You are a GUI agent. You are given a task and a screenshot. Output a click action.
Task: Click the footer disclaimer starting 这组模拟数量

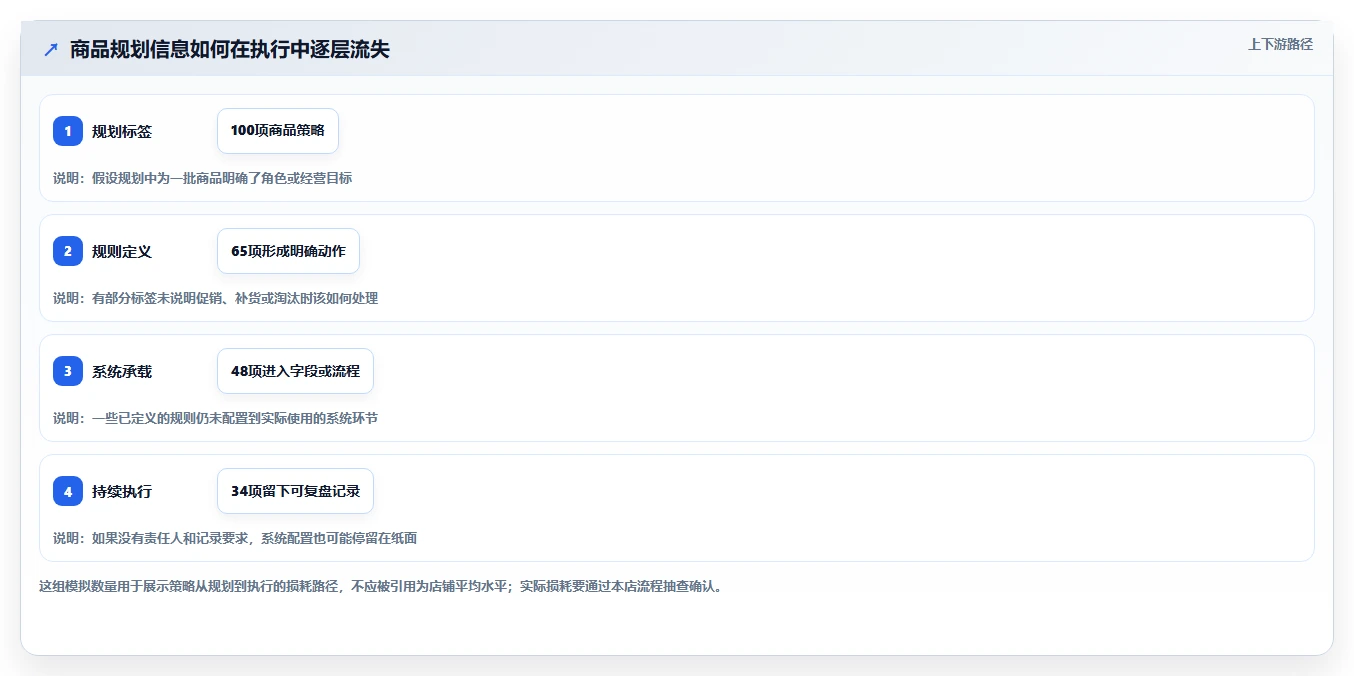point(380,587)
